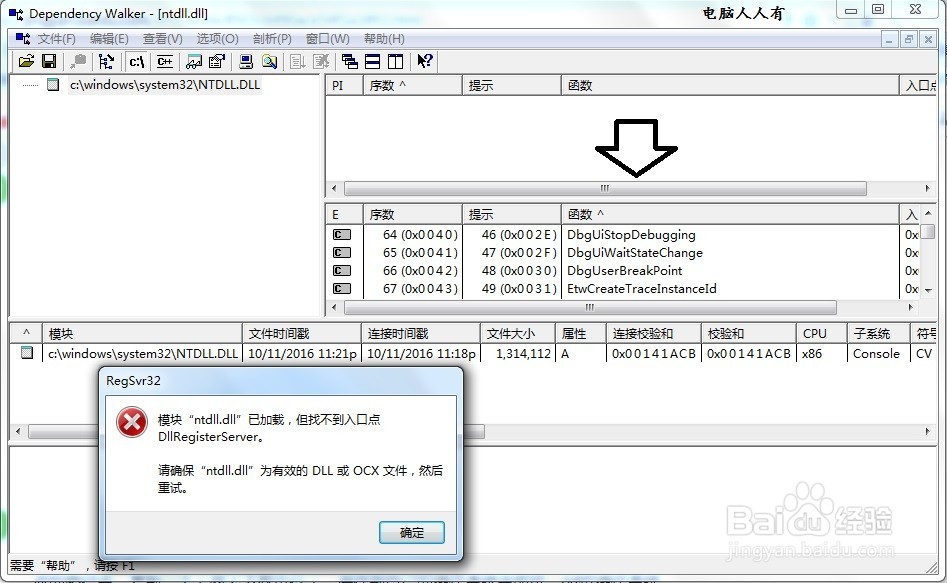The height and width of the screenshot is (583, 947).
Task: Toggle Full Paths c:\ toolbar button
Action: pos(137,61)
